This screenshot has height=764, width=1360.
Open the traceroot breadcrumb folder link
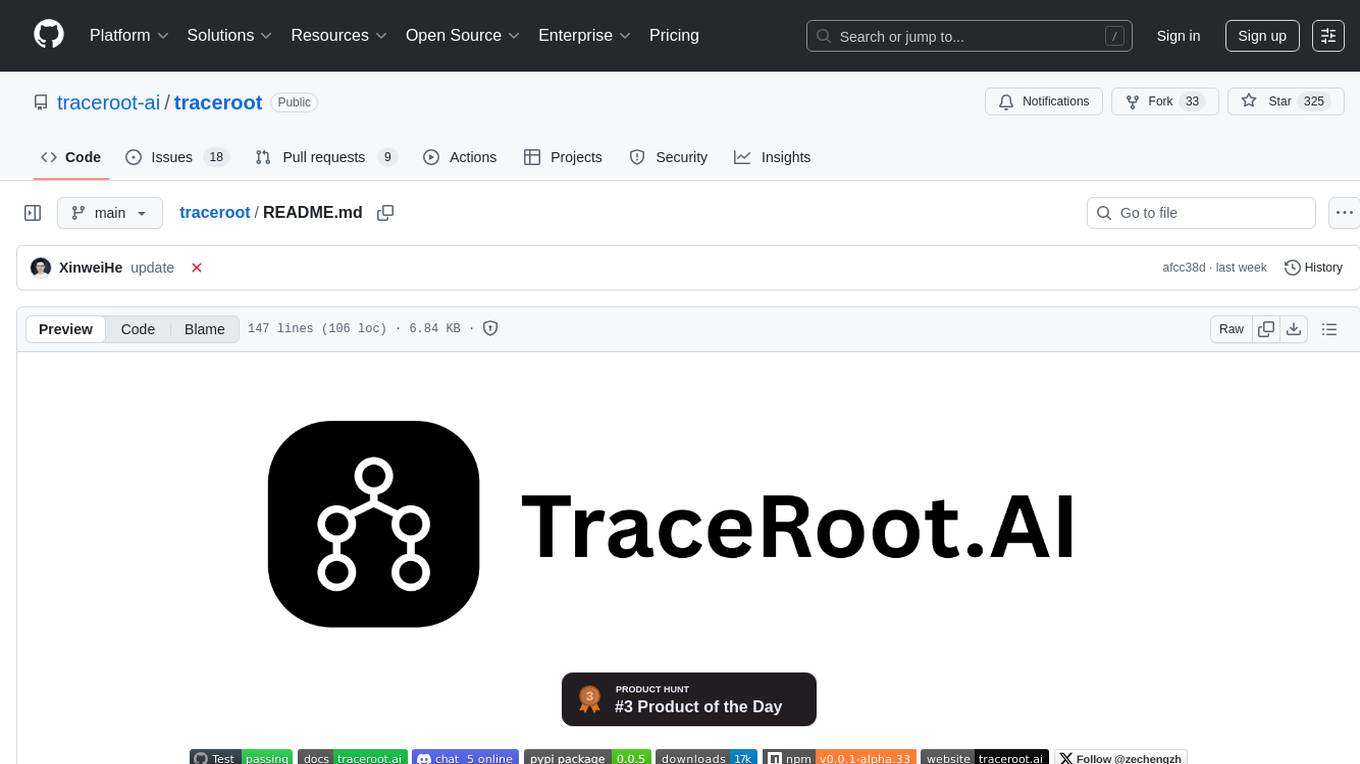(214, 212)
